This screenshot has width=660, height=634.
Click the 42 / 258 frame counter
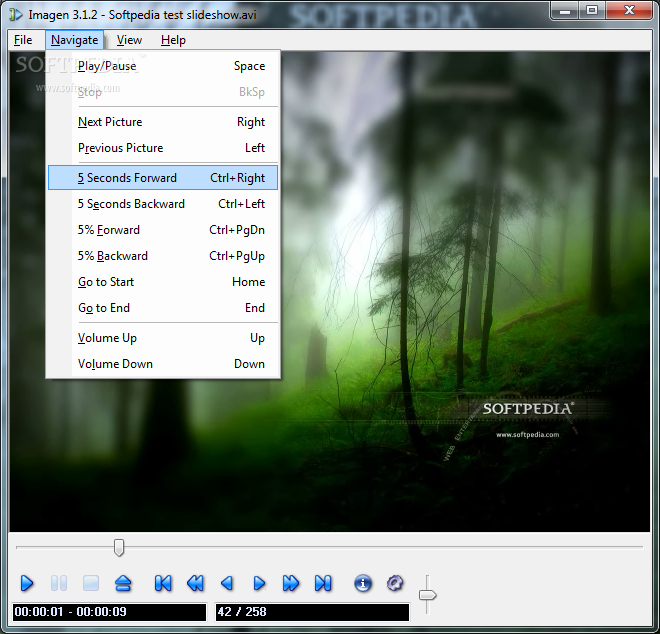[x=312, y=612]
